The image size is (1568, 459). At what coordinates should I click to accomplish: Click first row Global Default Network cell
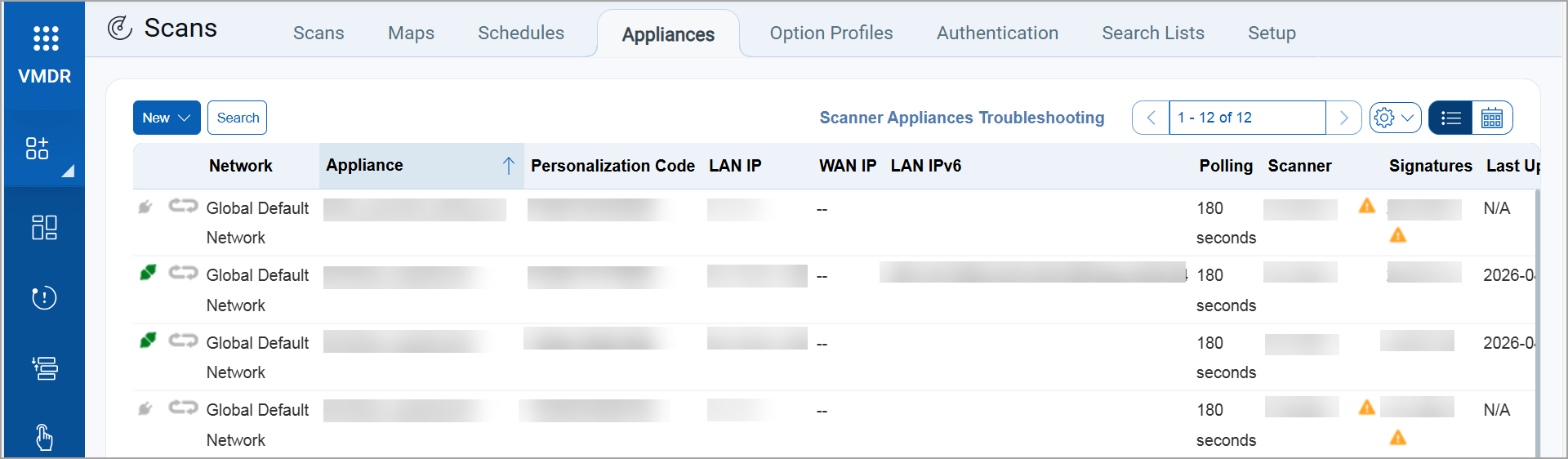tap(257, 223)
